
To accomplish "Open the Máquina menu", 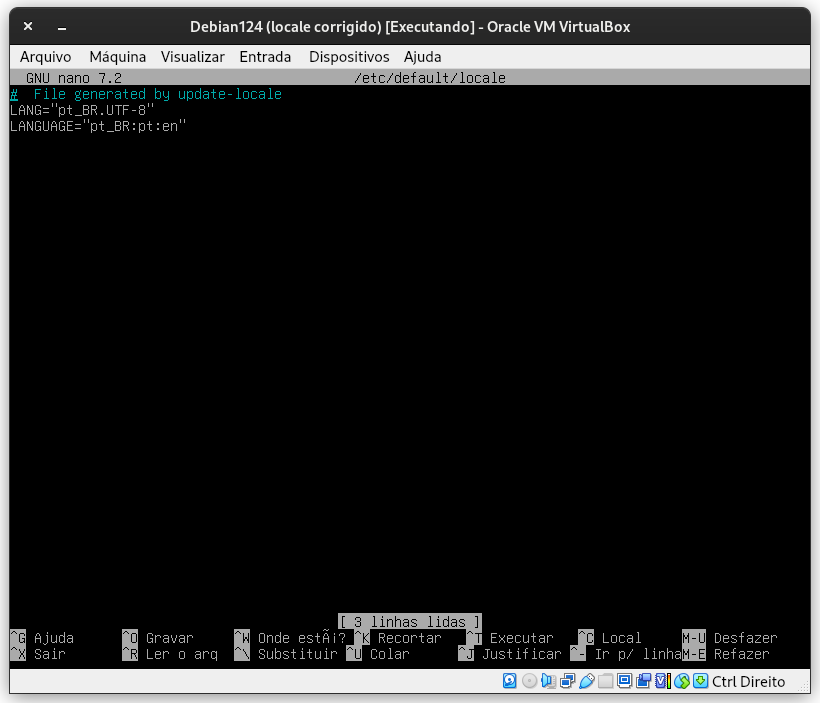I will point(118,56).
